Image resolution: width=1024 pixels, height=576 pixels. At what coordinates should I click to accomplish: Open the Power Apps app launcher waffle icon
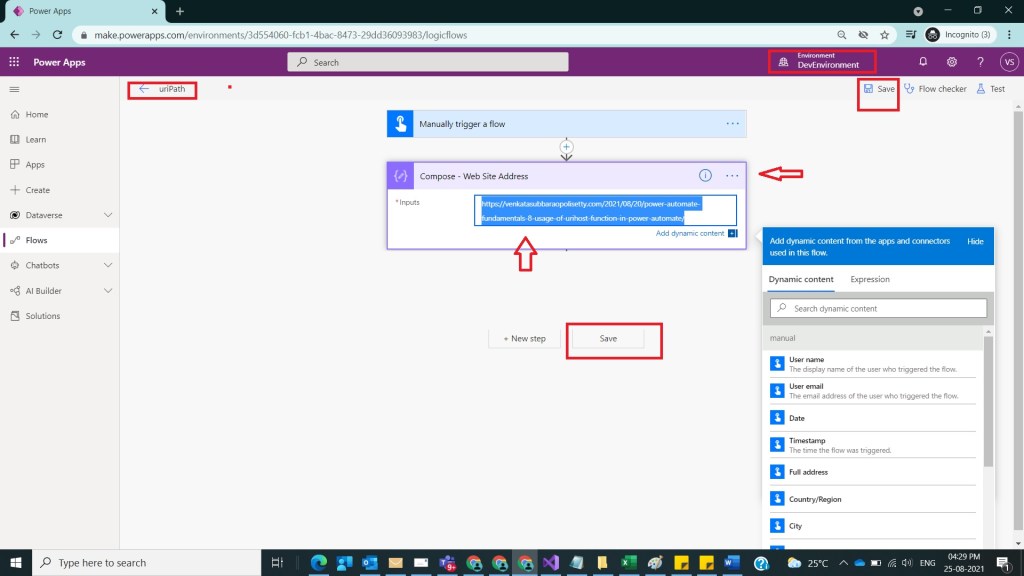click(14, 62)
